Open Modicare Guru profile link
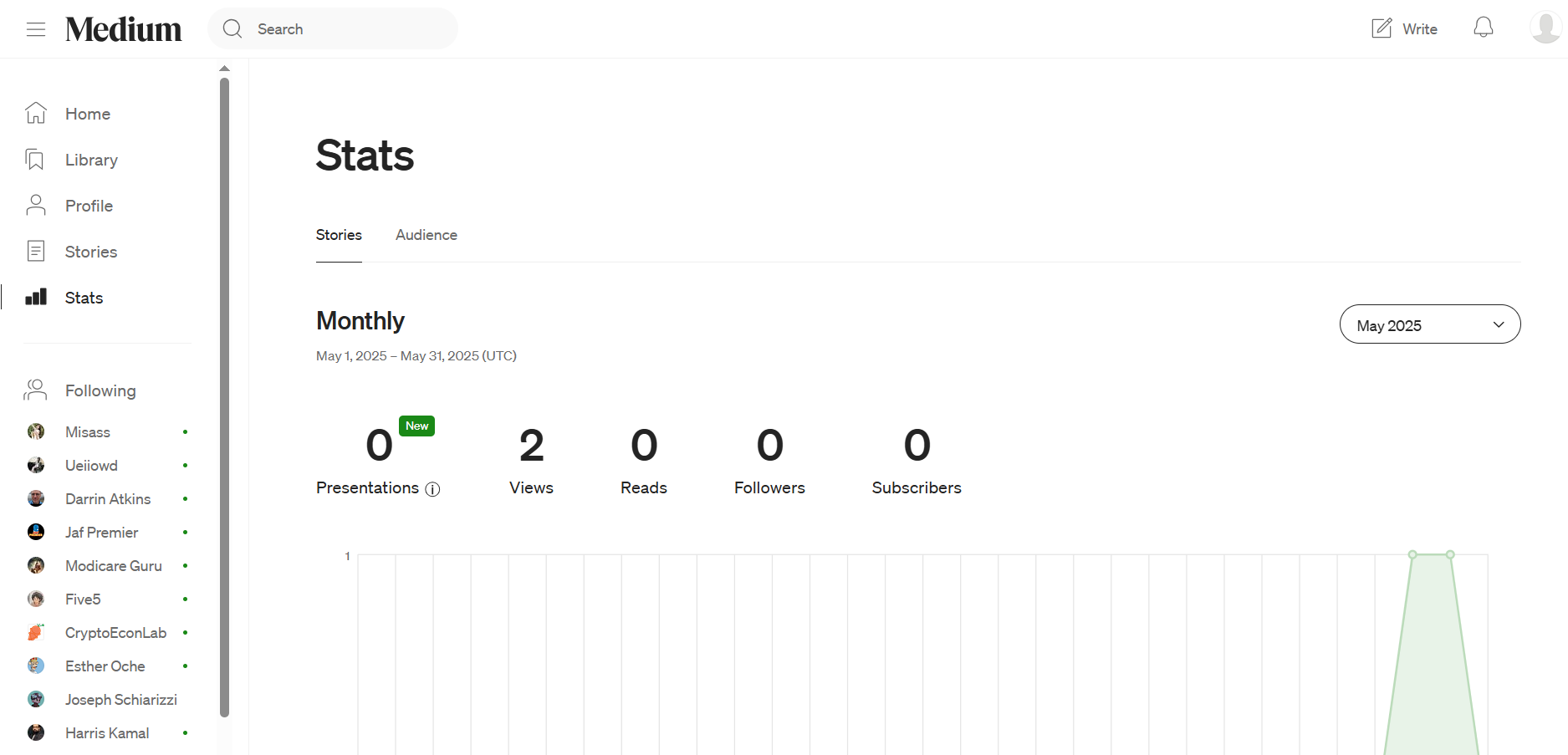The image size is (1568, 755). pos(114,566)
